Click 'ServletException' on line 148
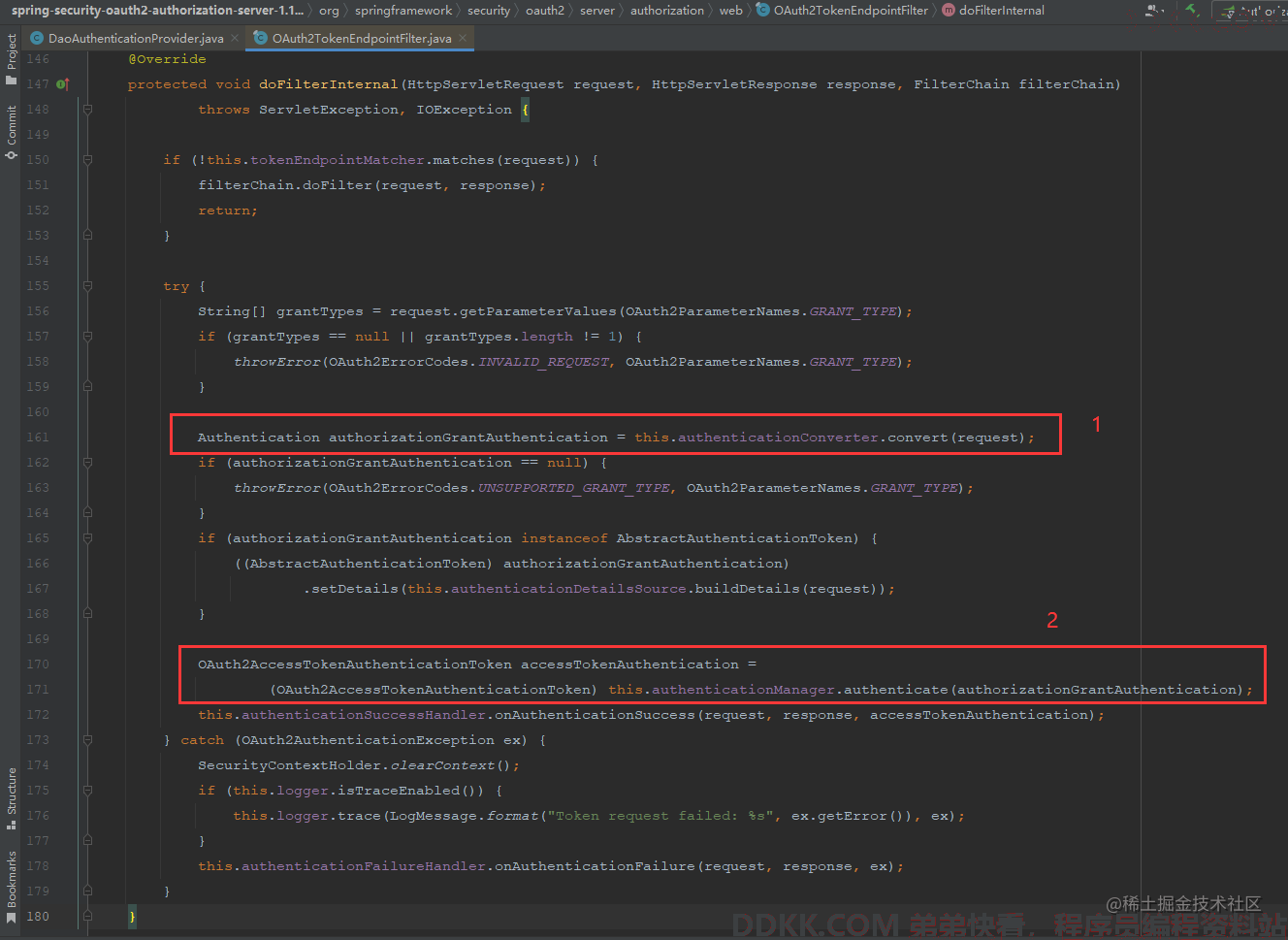1288x940 pixels. [329, 110]
